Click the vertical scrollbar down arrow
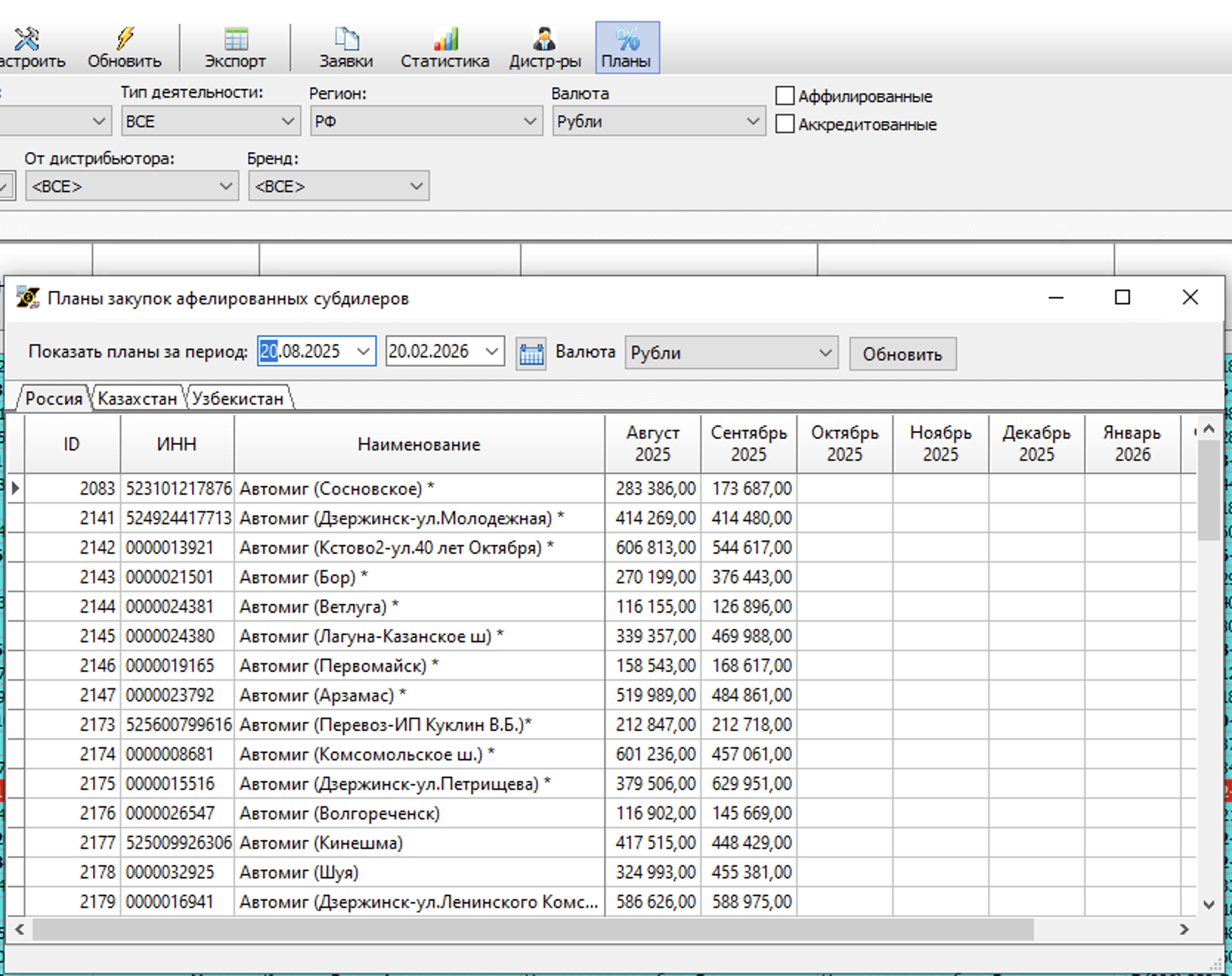The image size is (1232, 976). point(1208,904)
